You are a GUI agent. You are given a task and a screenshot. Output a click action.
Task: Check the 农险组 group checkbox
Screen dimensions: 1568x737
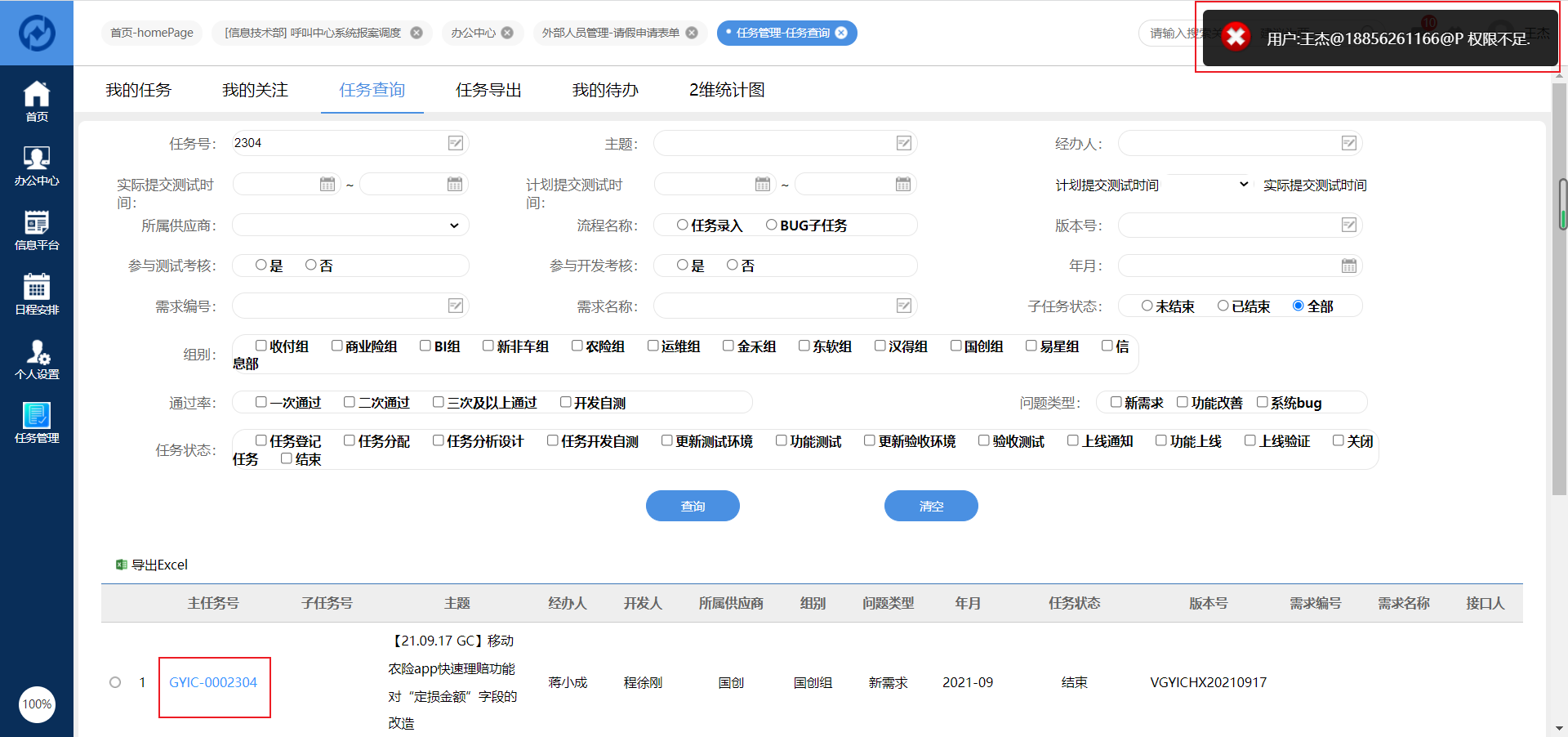point(577,346)
